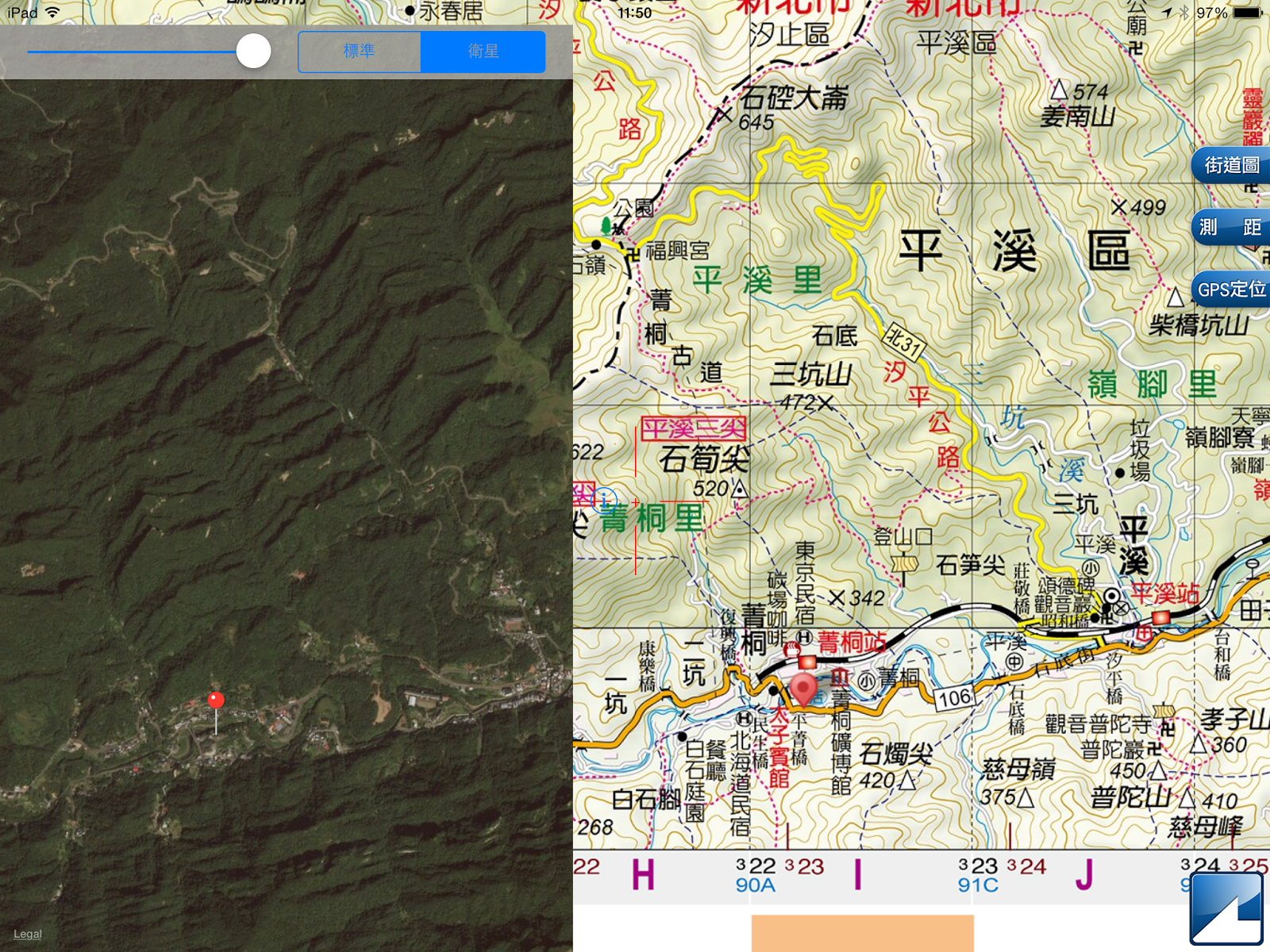Tap the 石碇大崙 mountain label

795,98
